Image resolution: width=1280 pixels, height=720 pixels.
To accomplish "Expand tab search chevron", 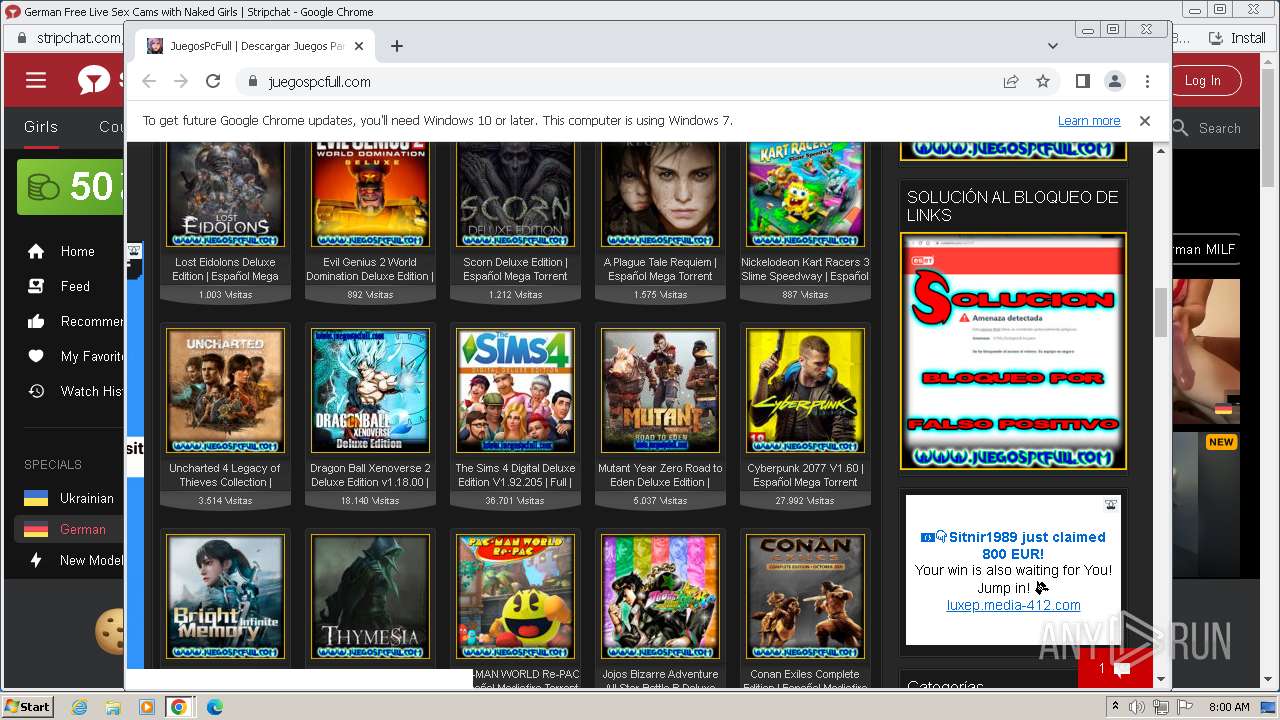I will [1052, 46].
